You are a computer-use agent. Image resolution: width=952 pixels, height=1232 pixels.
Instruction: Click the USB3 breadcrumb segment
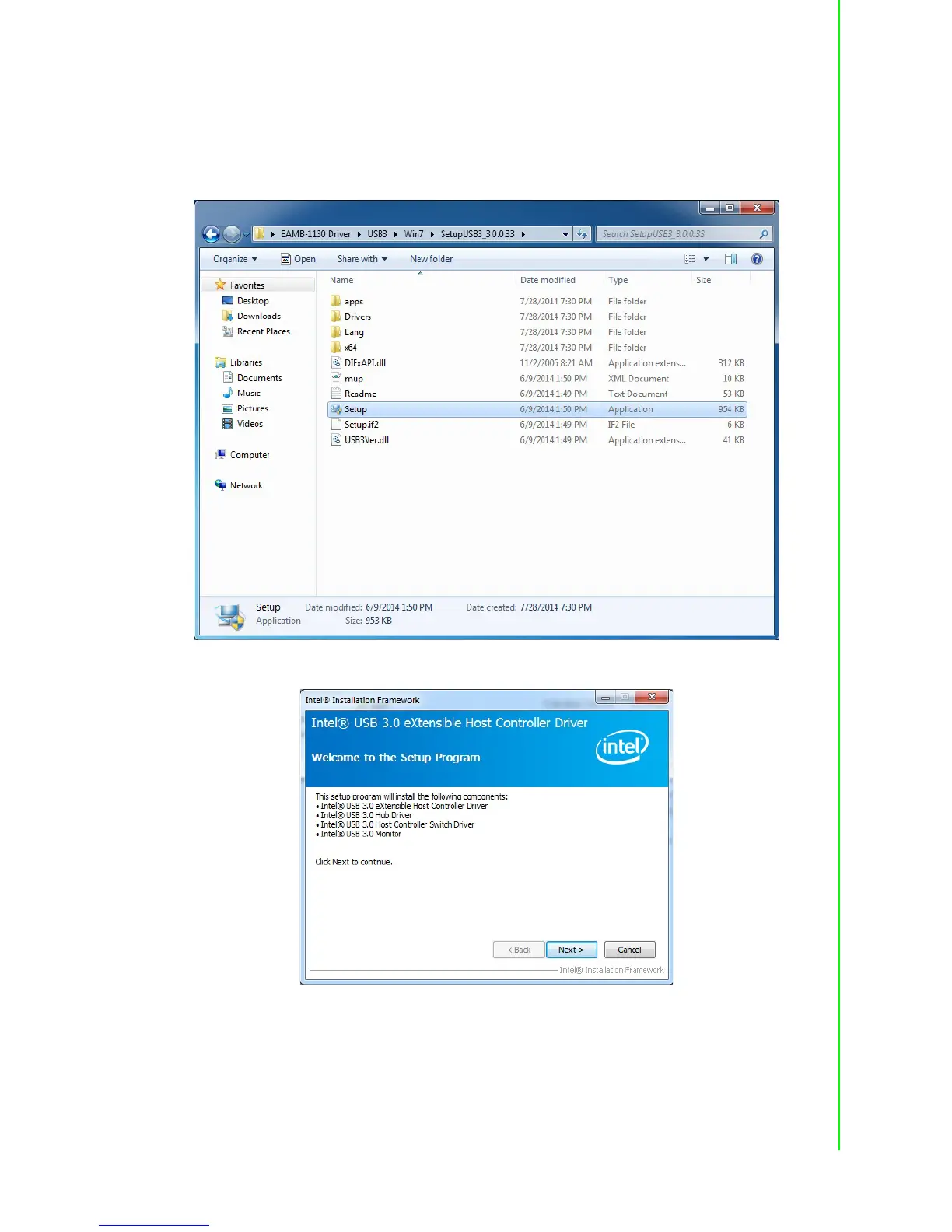377,234
